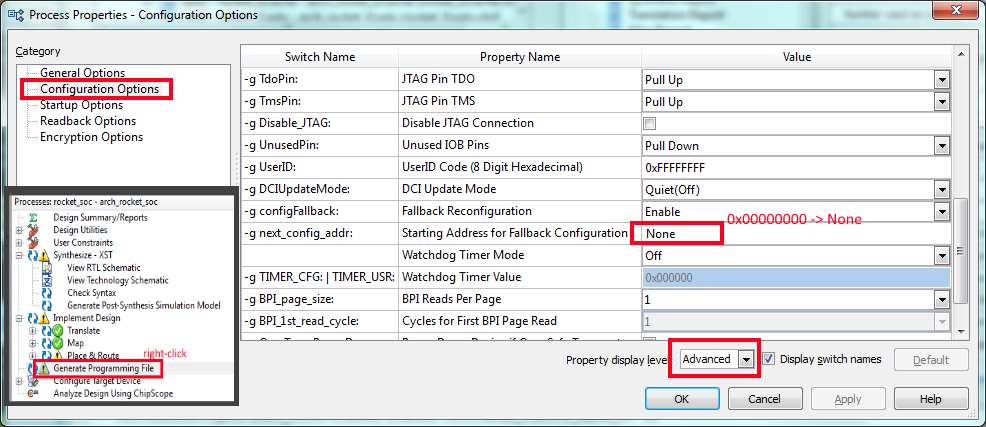This screenshot has width=986, height=427.
Task: Select Startup Options category
Action: pyautogui.click(x=81, y=105)
